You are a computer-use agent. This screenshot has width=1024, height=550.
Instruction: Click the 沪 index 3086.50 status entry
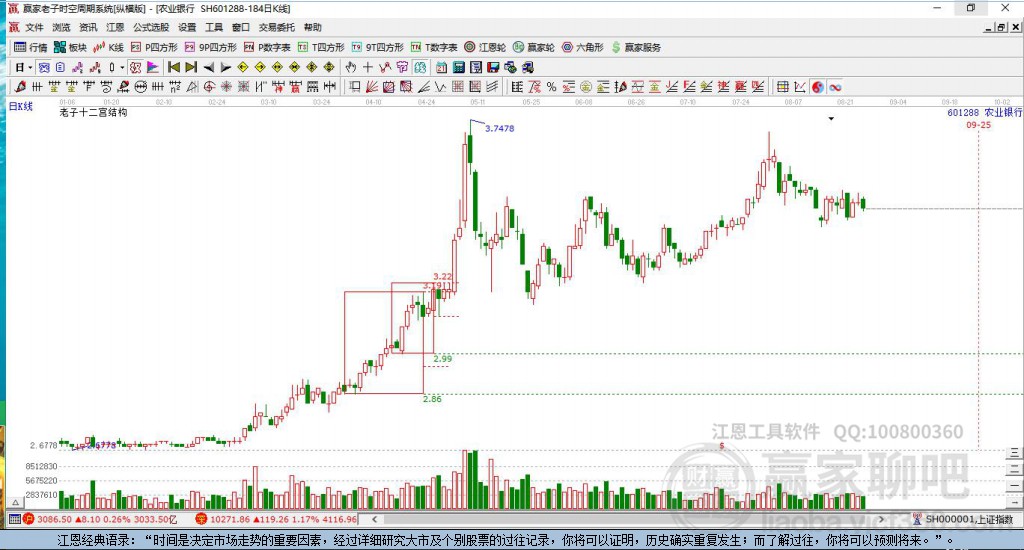(x=101, y=519)
